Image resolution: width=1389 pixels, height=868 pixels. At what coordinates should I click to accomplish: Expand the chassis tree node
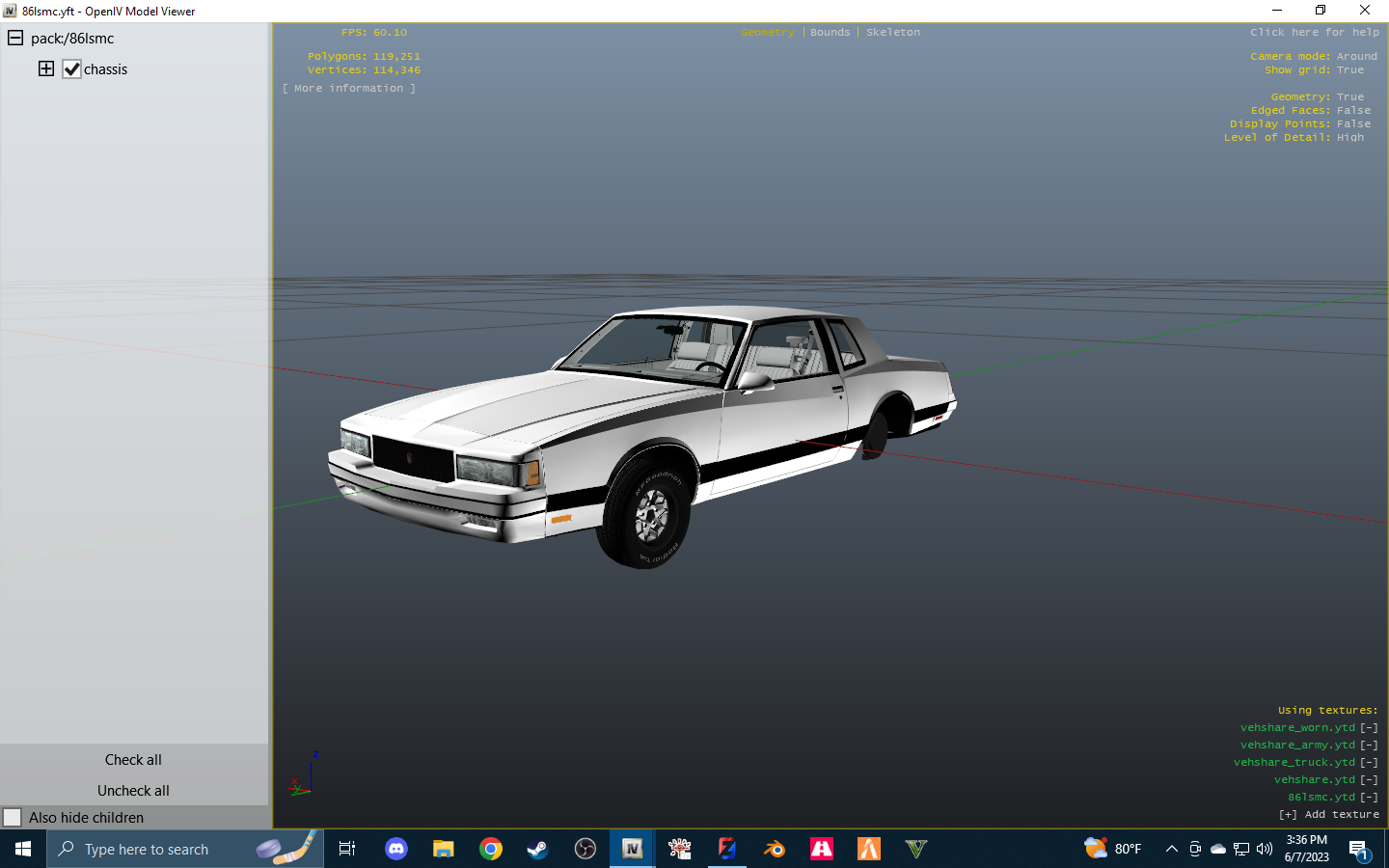[45, 68]
